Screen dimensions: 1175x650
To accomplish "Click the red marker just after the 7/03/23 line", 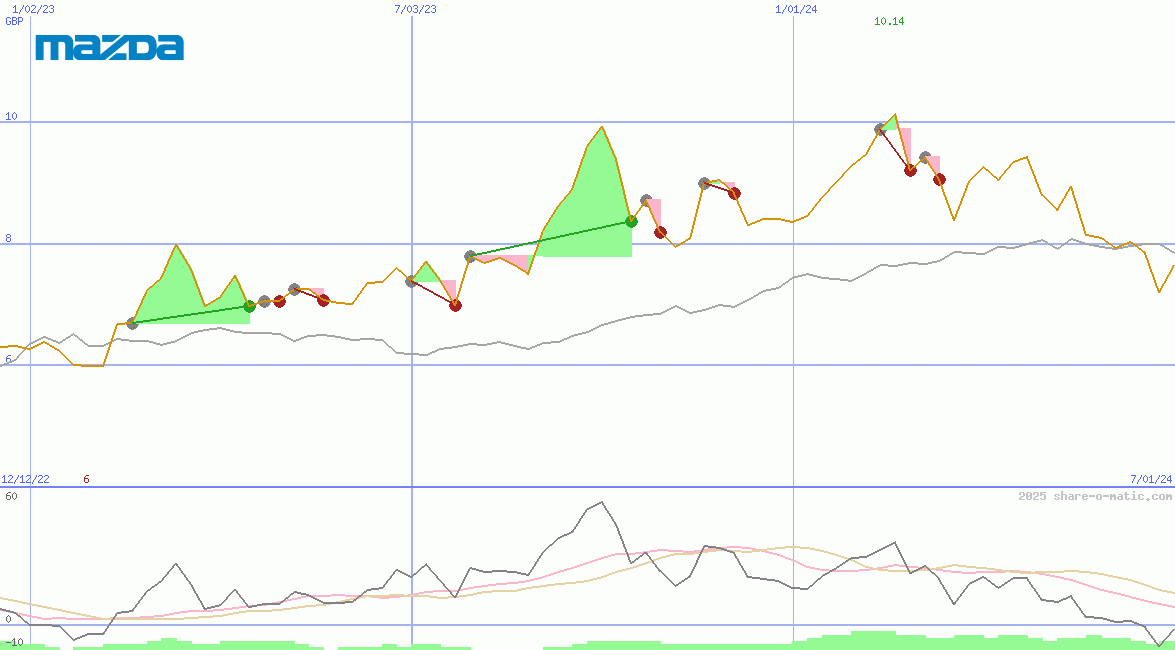I will point(455,305).
